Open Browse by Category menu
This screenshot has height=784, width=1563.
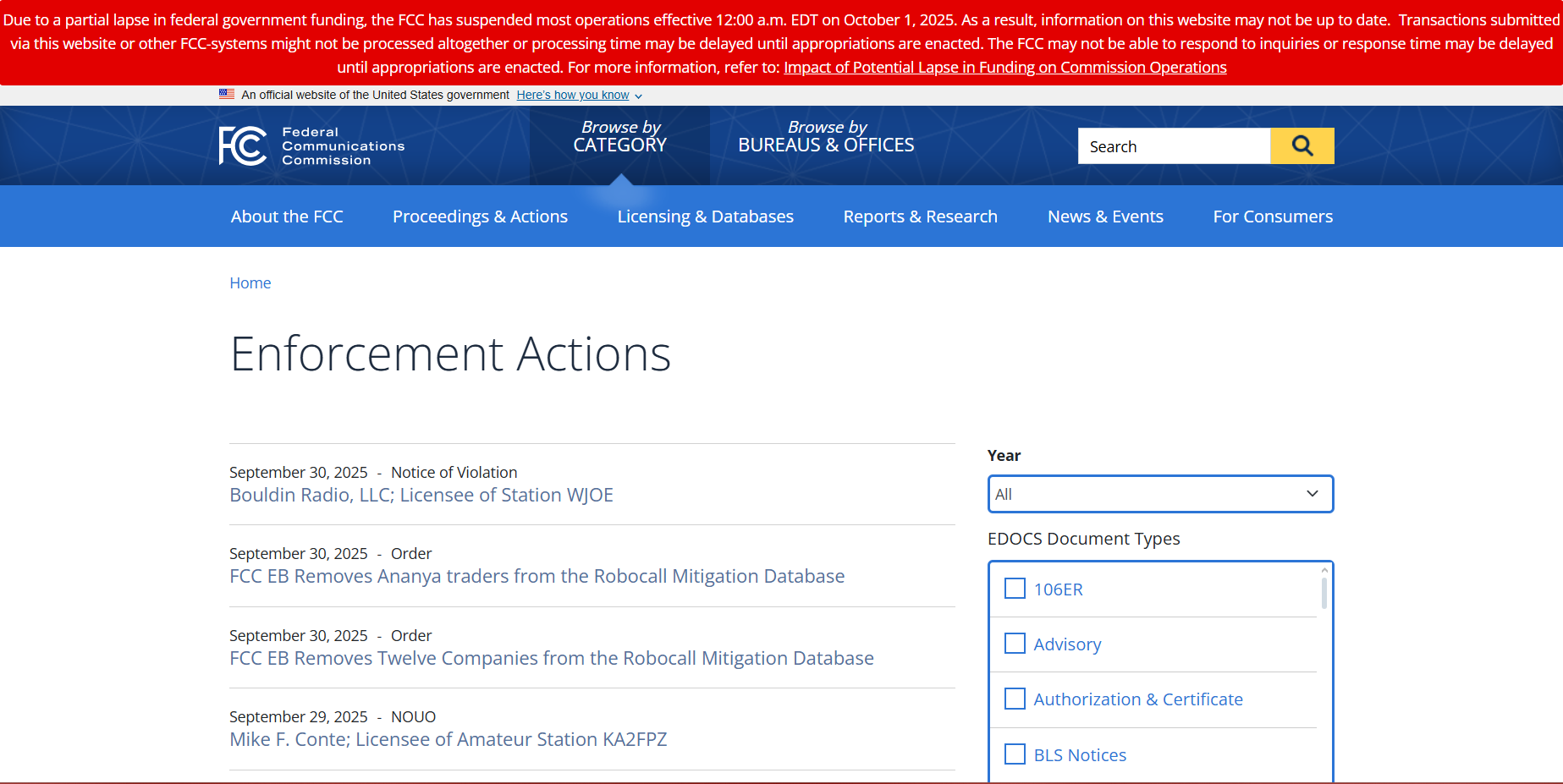tap(620, 137)
